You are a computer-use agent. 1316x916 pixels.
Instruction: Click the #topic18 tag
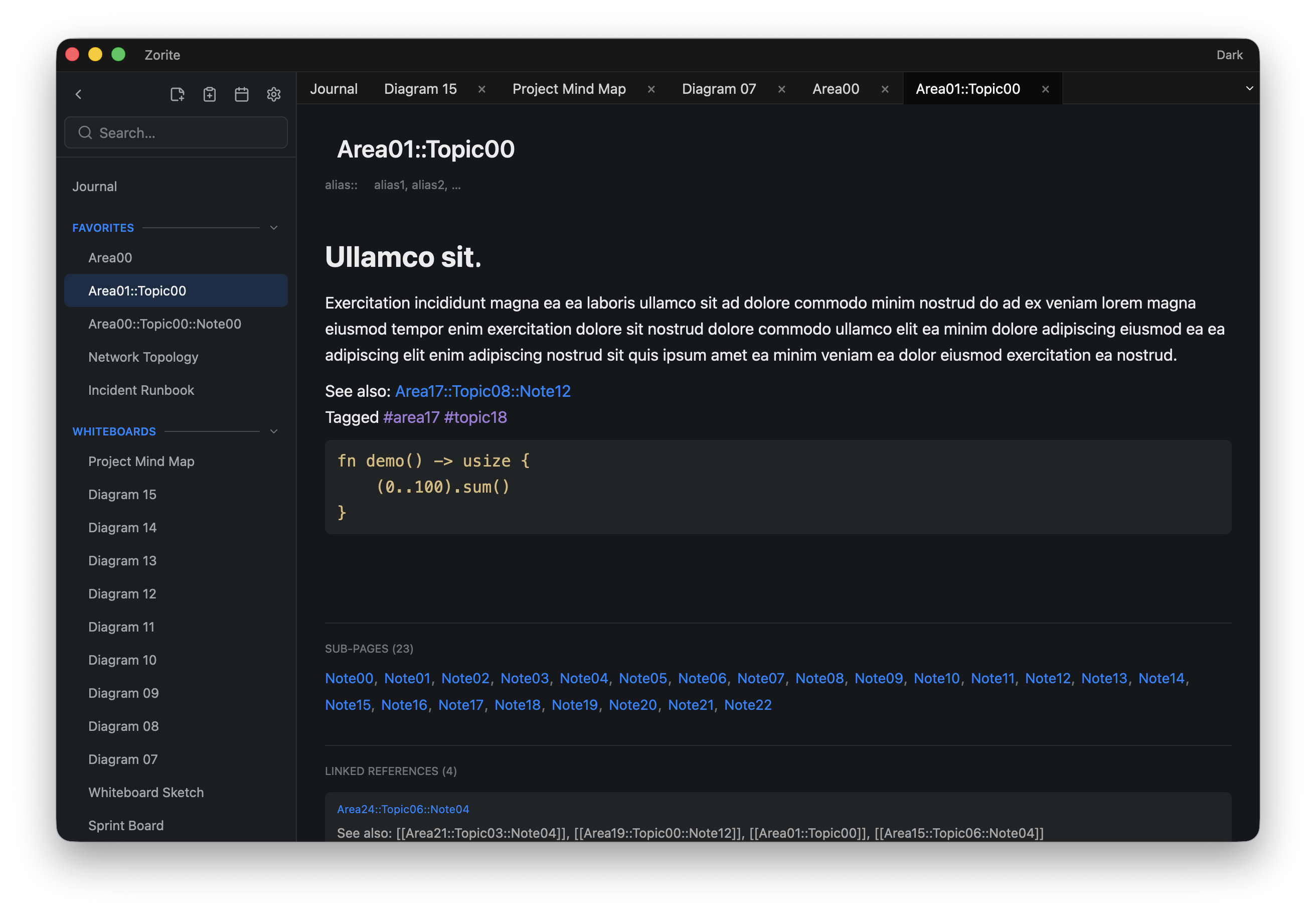point(475,417)
